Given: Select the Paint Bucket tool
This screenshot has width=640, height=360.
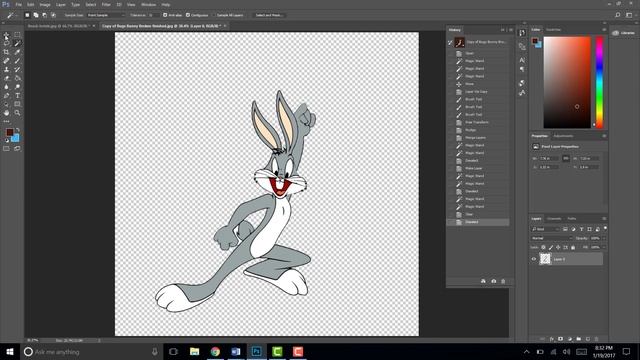Looking at the screenshot, I should pos(17,78).
